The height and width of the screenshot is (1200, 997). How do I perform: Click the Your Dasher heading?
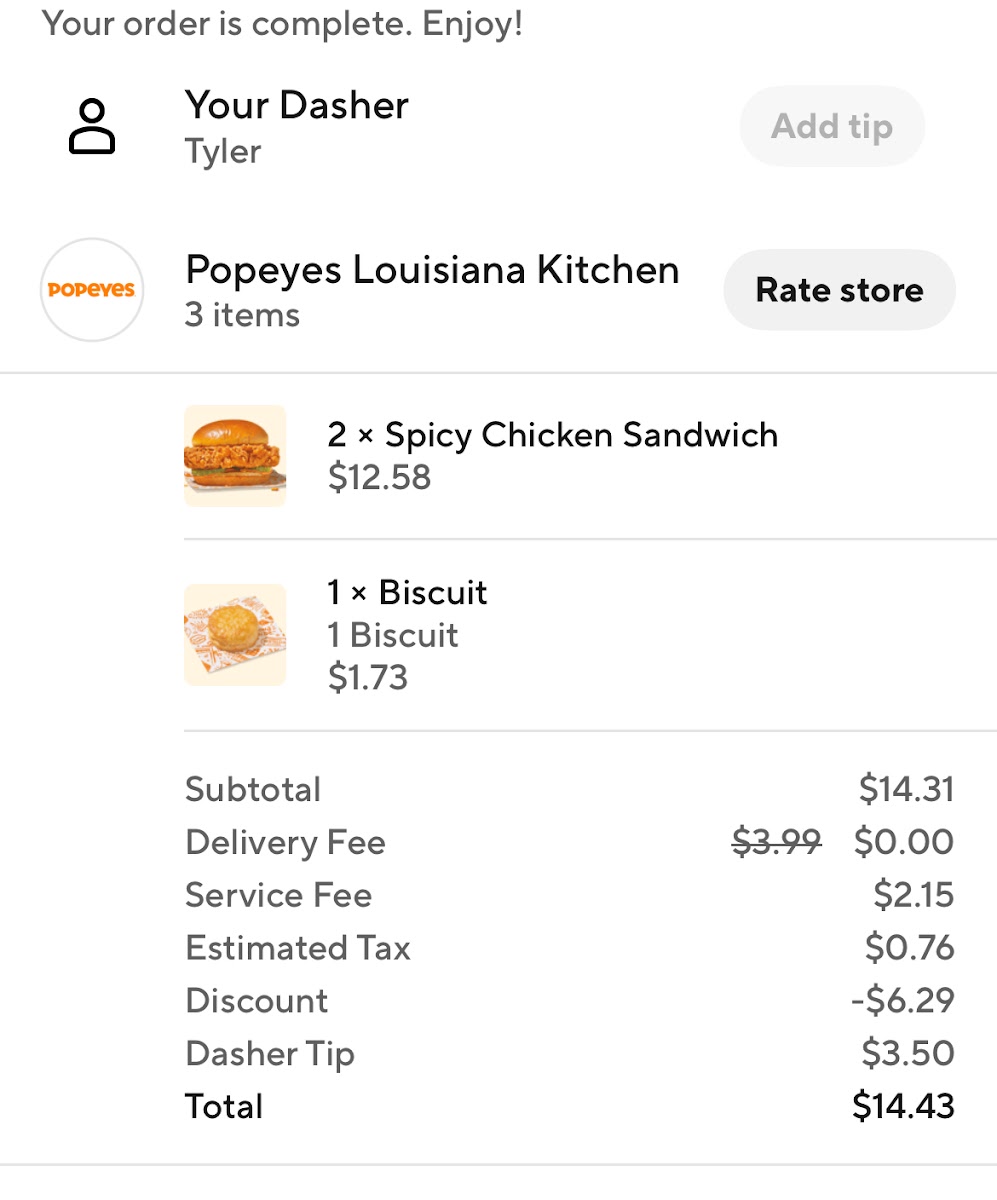coord(297,105)
